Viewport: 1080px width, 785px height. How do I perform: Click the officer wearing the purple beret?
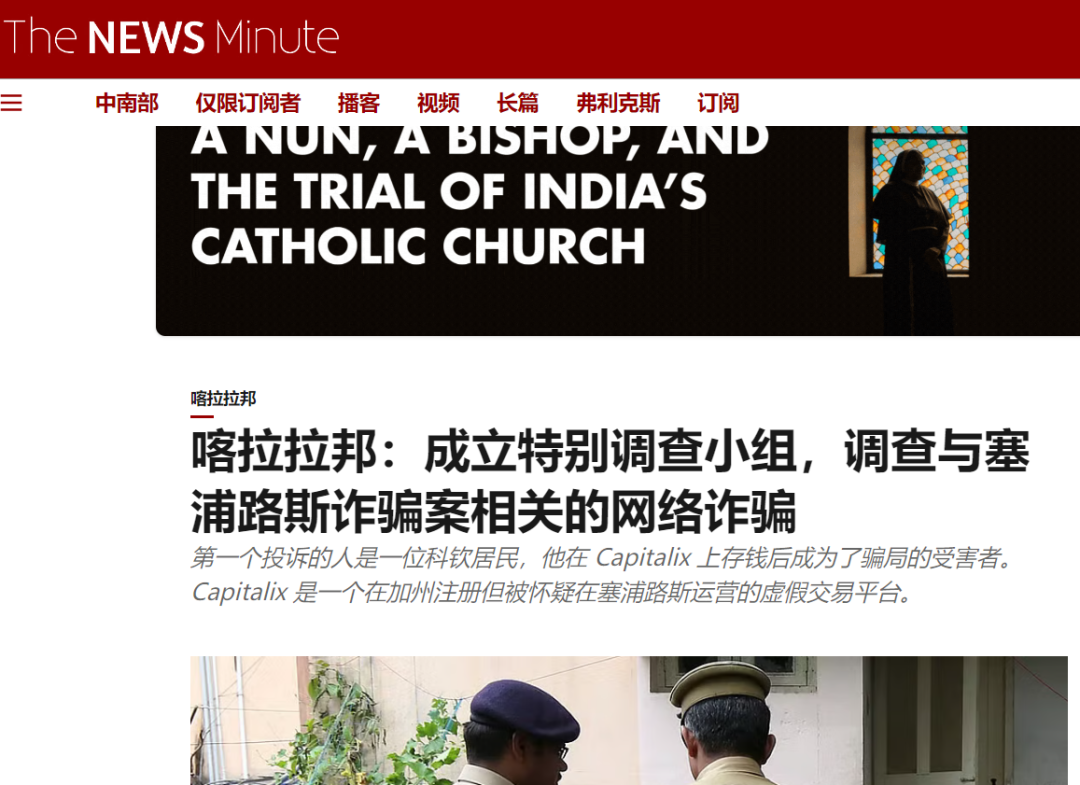click(x=520, y=733)
